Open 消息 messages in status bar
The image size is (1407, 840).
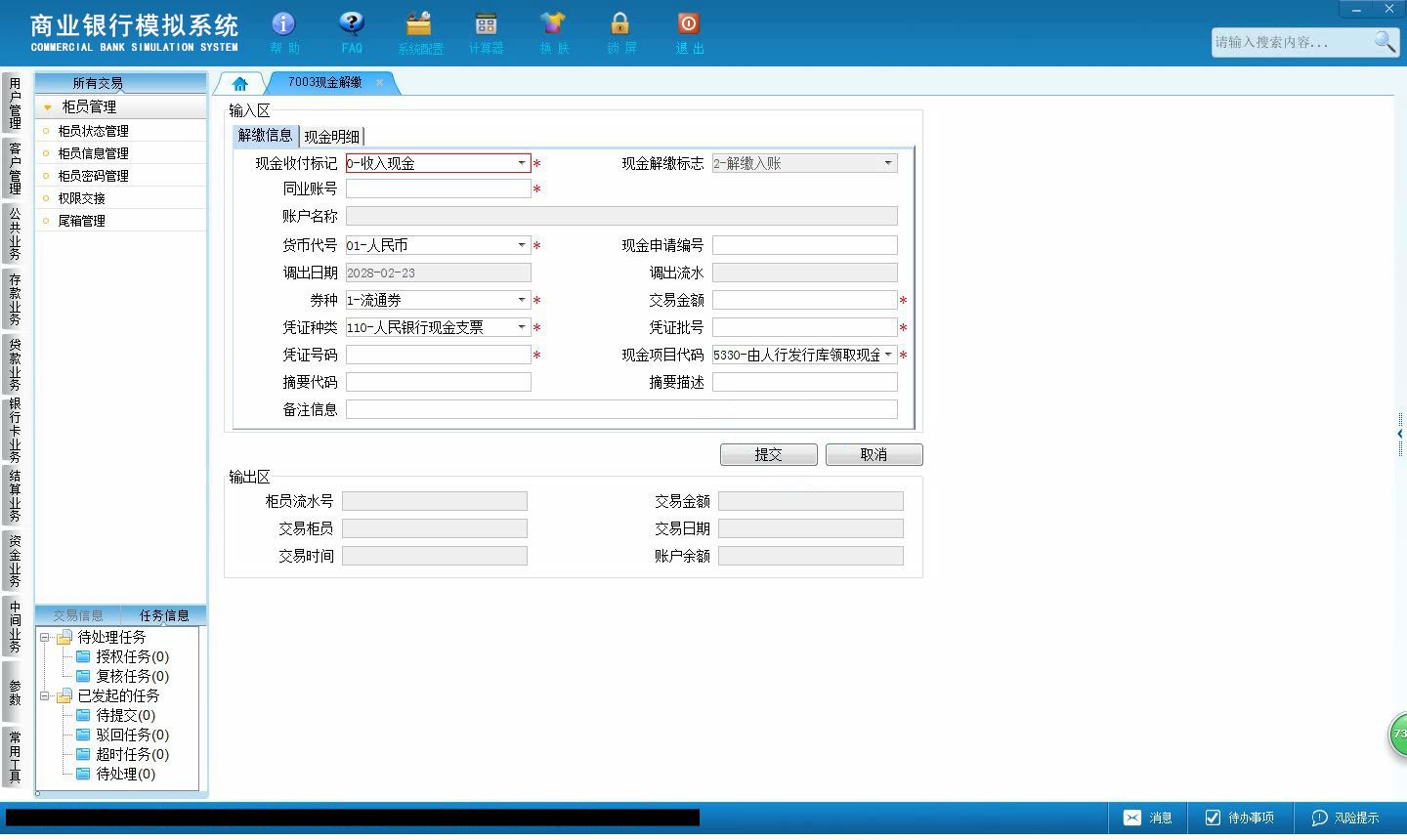point(1147,818)
